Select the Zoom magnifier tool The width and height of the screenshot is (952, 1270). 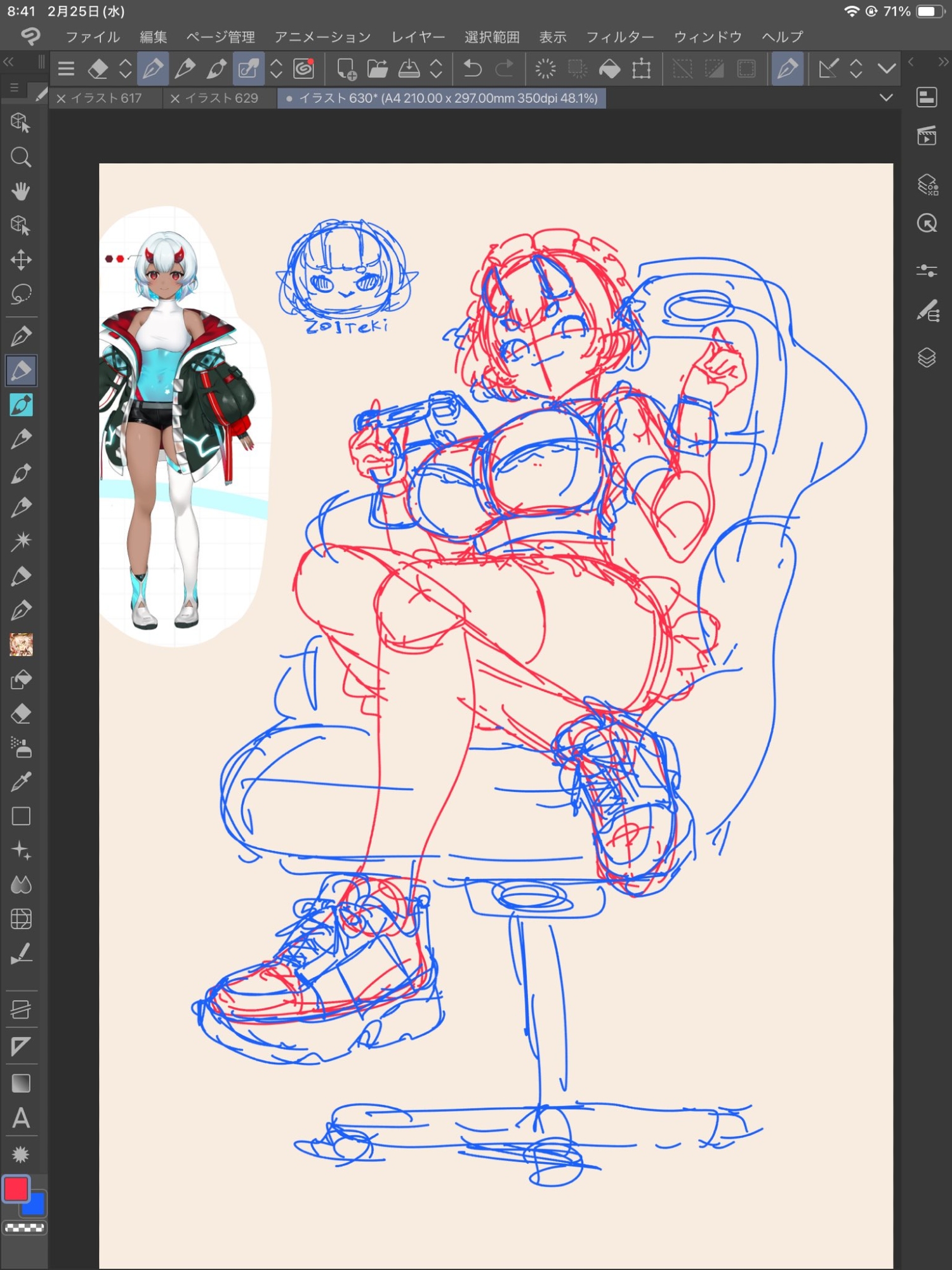(21, 157)
